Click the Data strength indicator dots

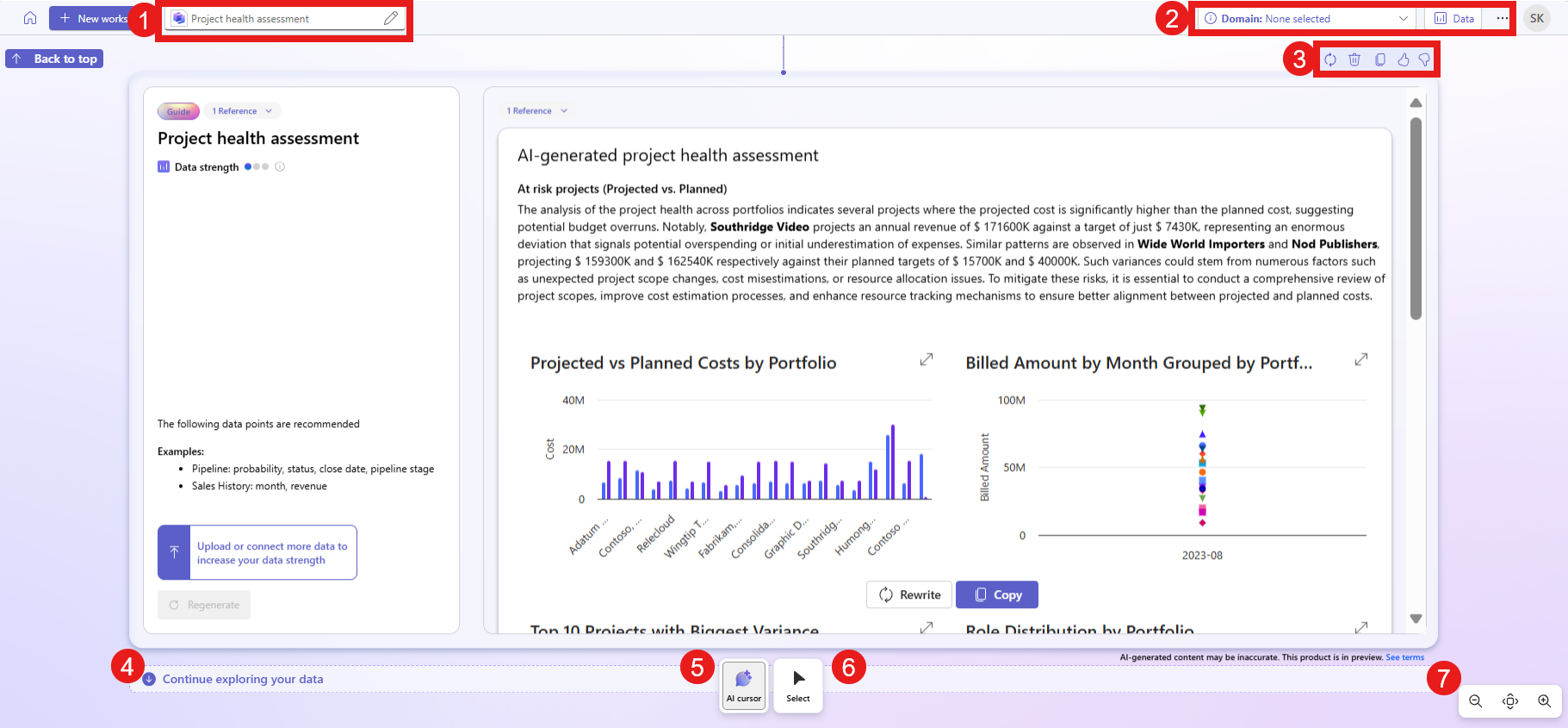pos(257,167)
